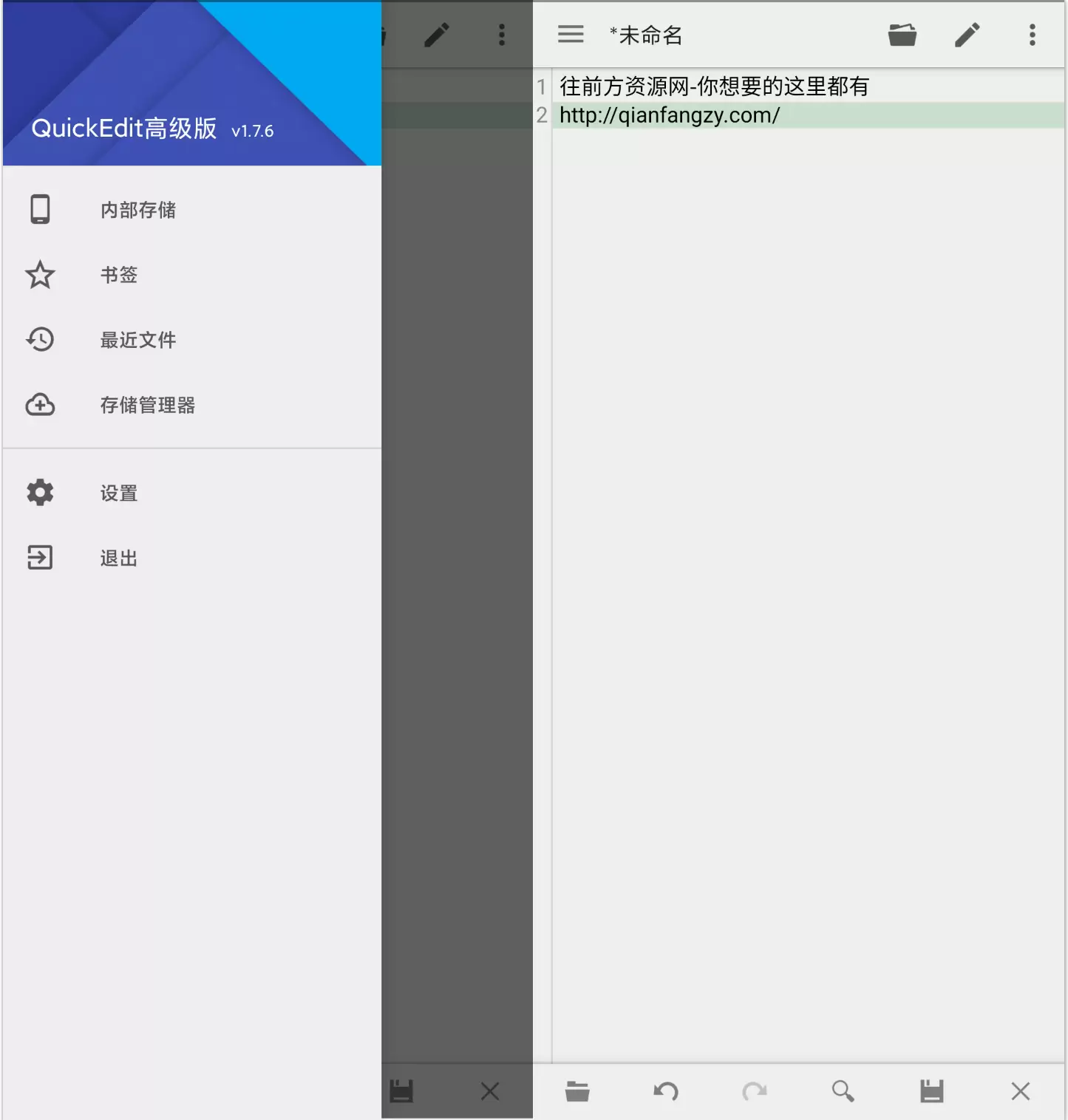Click the gear icon beside 设置
Viewport: 1068px width, 1120px height.
click(40, 492)
